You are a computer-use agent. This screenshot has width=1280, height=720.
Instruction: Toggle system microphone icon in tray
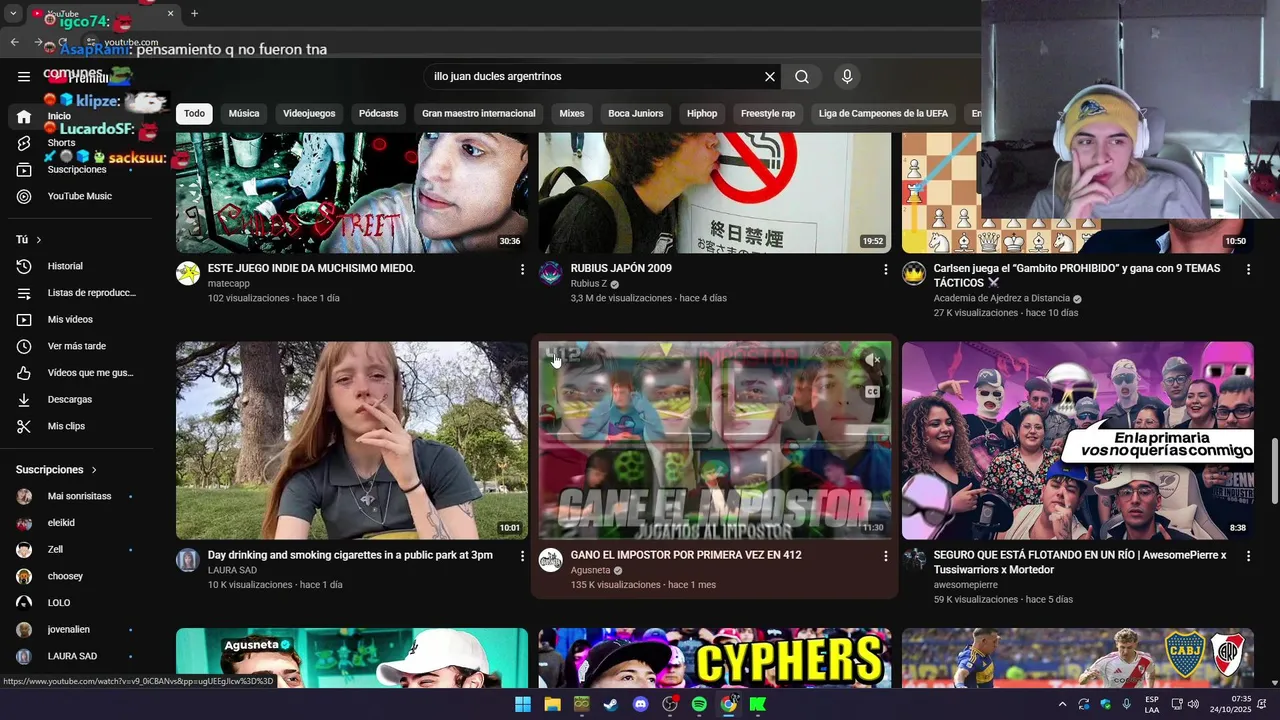click(1127, 704)
